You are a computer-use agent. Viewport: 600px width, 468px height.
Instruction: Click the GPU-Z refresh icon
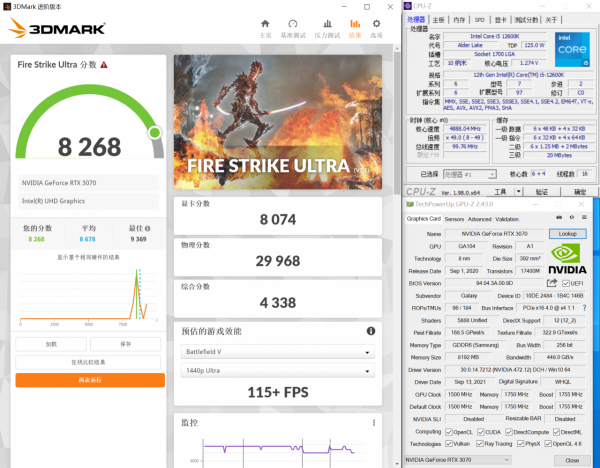(571, 217)
